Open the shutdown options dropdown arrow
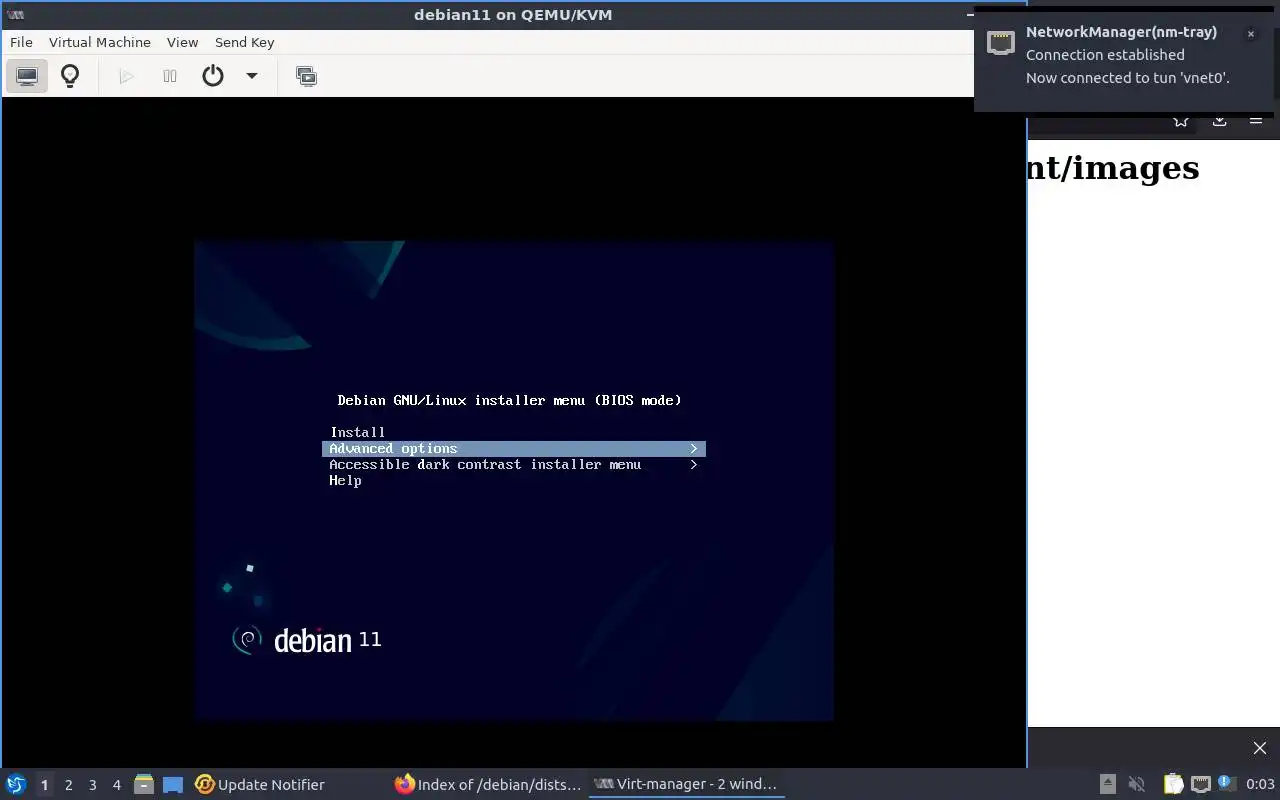Viewport: 1280px width, 800px height. click(x=252, y=76)
